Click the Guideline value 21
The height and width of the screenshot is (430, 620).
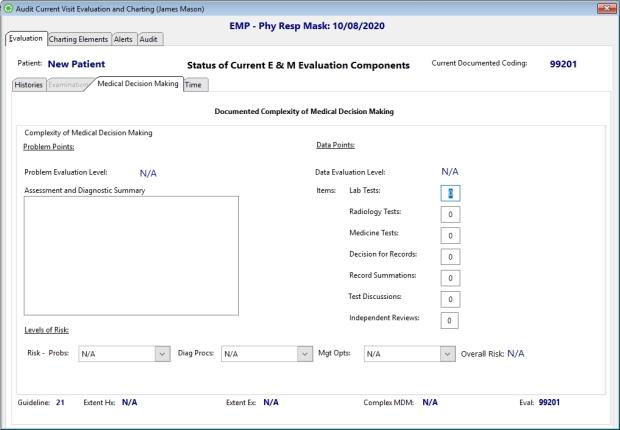[x=60, y=403]
